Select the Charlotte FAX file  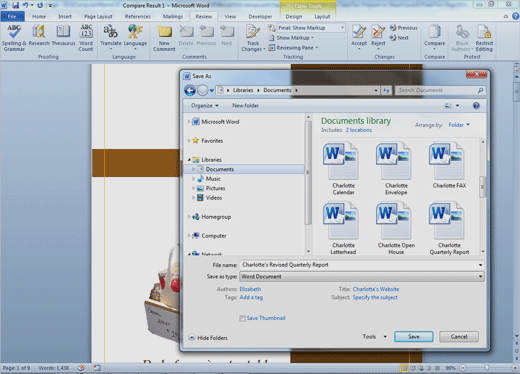tap(449, 165)
